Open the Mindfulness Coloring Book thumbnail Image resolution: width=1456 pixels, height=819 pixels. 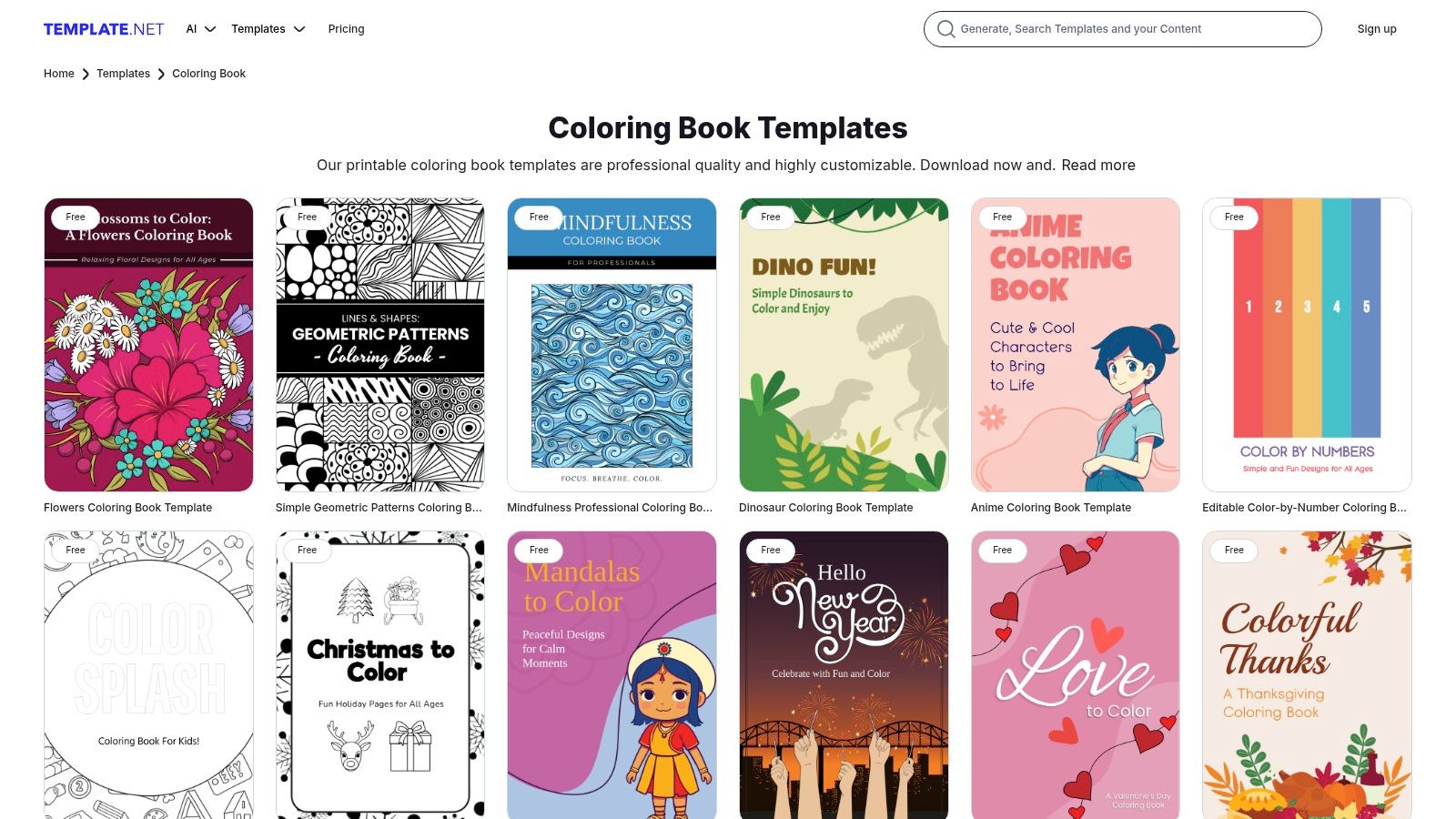coord(612,345)
